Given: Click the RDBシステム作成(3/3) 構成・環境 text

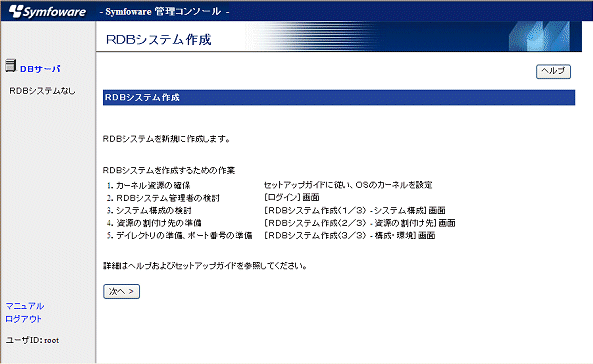Looking at the screenshot, I should click(x=349, y=235).
